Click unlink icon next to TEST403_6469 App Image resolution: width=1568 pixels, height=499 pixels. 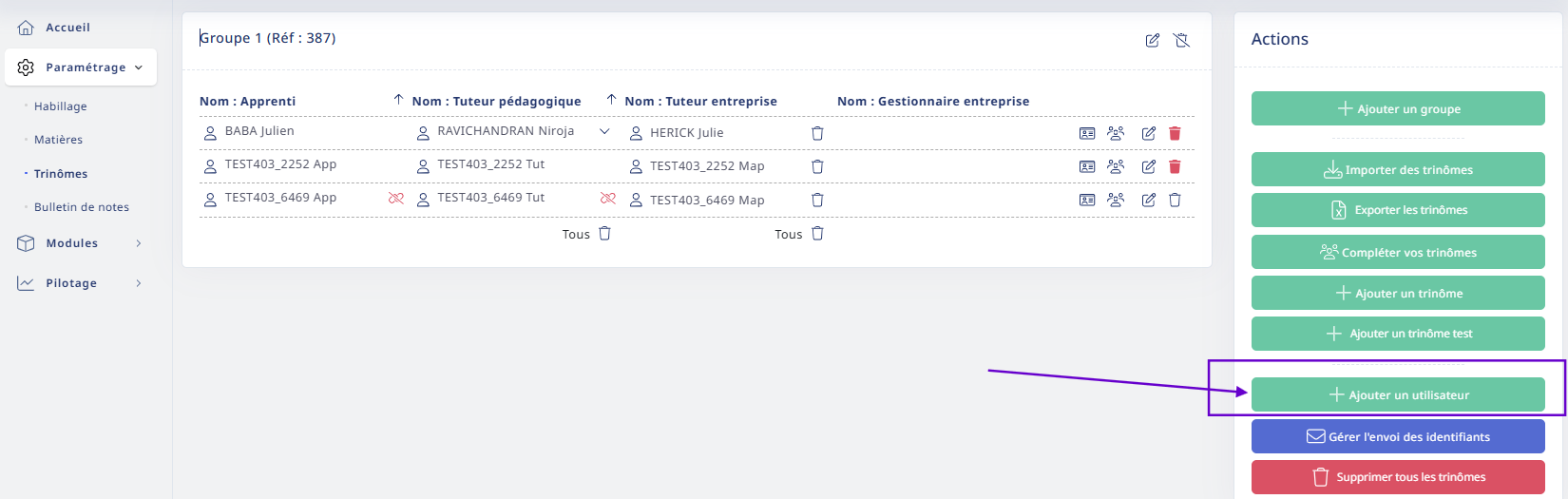[x=396, y=199]
